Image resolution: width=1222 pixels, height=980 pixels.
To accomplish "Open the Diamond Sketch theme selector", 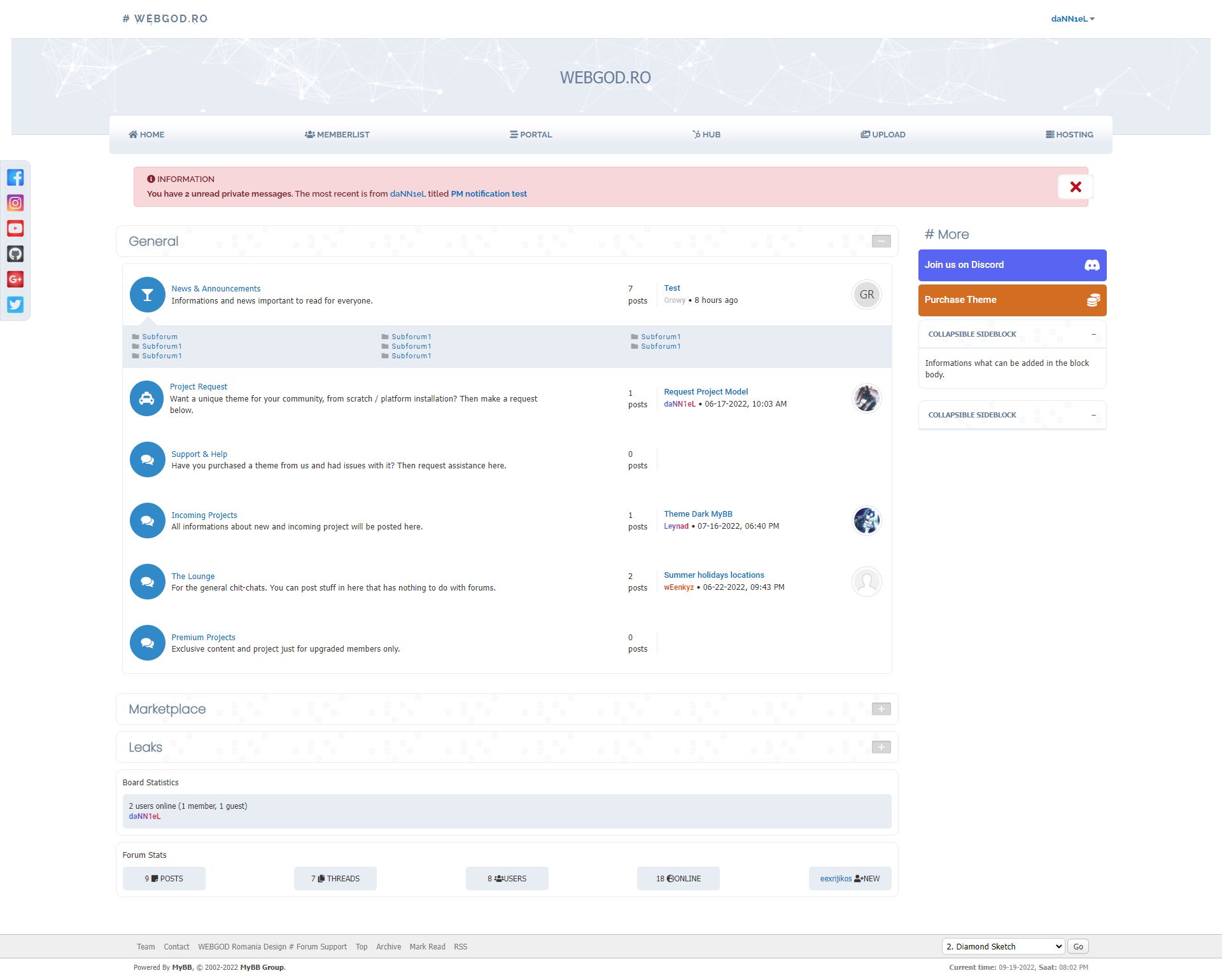I will (x=1002, y=946).
